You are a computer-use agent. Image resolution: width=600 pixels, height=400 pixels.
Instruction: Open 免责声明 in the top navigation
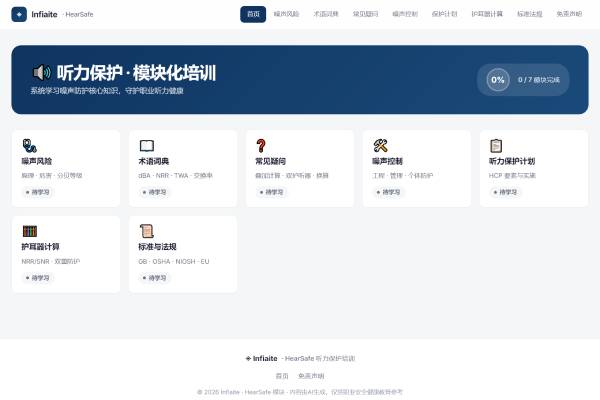[x=569, y=15]
